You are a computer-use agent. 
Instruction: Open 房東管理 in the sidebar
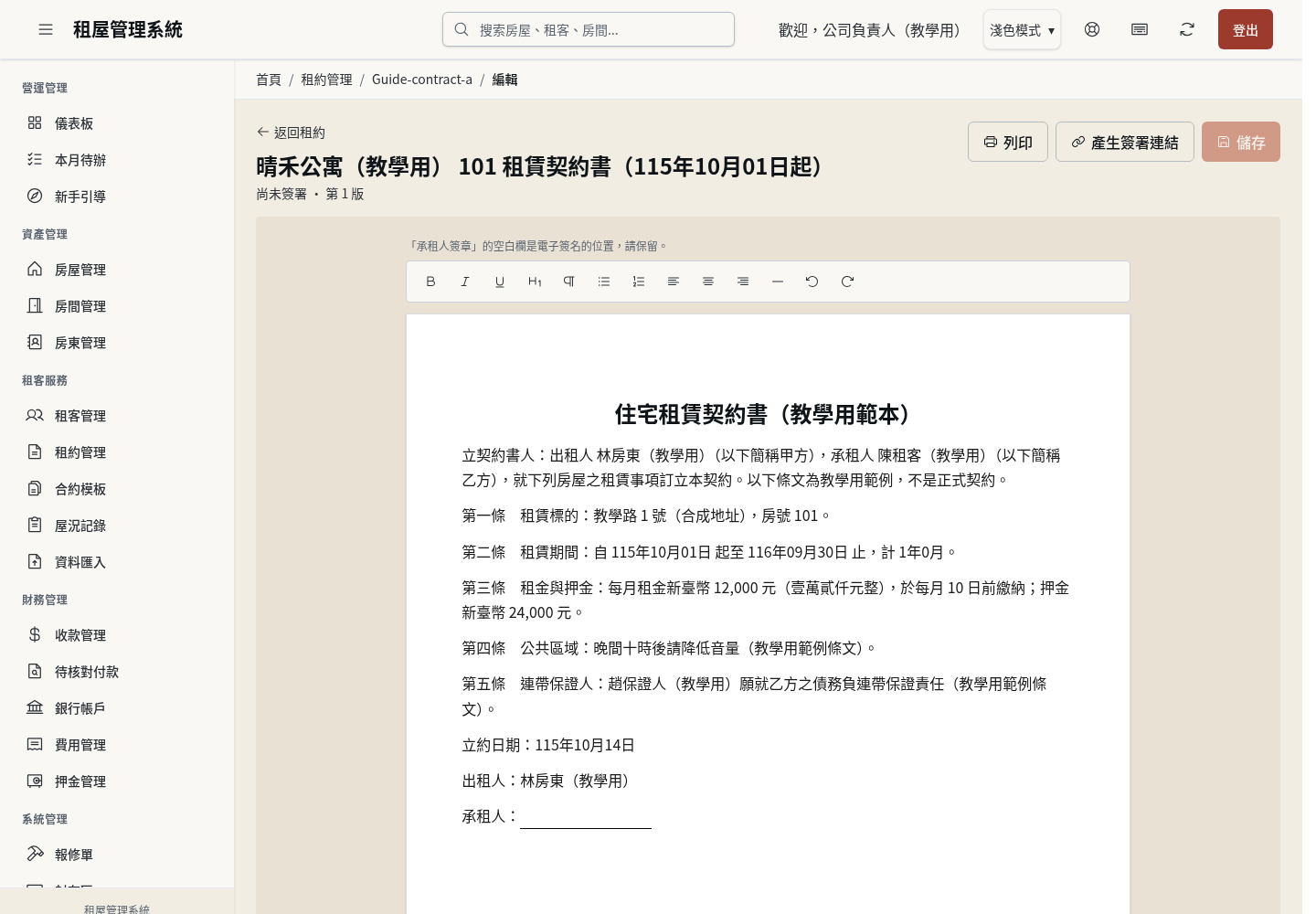point(117,343)
